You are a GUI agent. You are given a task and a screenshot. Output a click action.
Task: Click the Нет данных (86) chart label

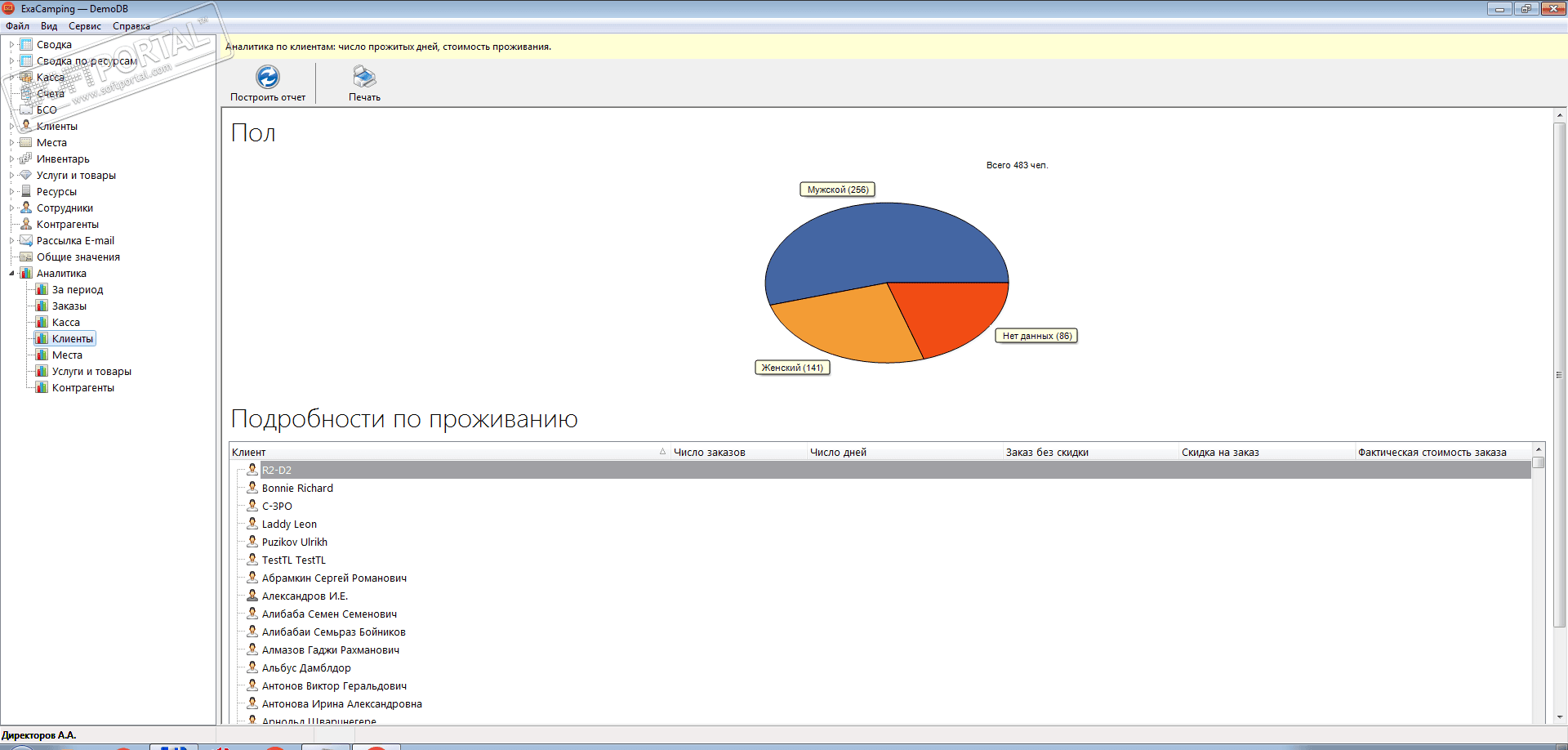(1037, 336)
